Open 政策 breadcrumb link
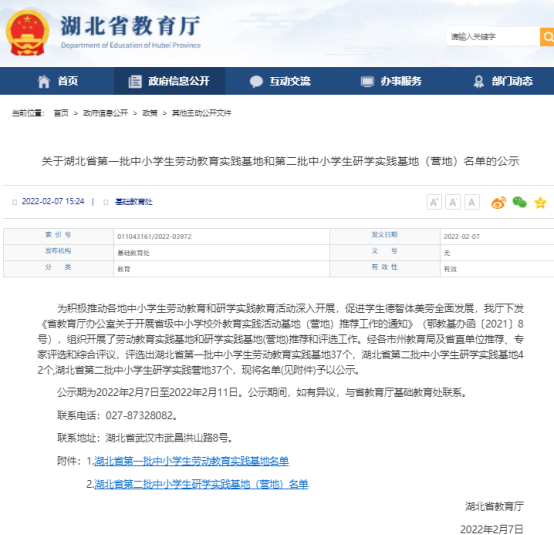The height and width of the screenshot is (535, 554). pos(150,113)
